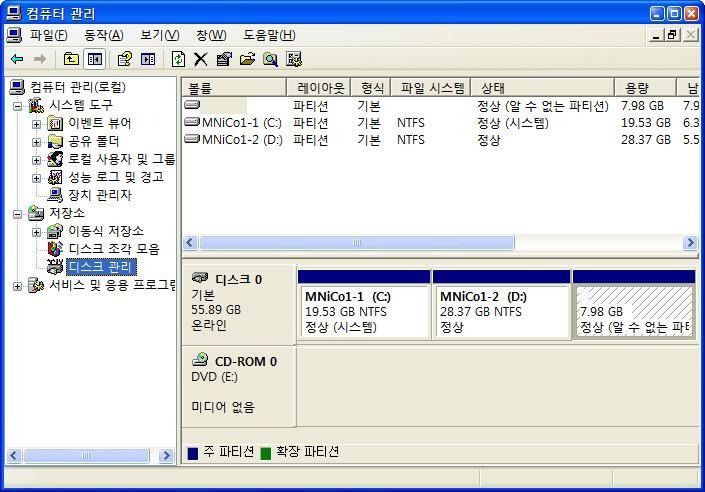Open the 보기(V) menu
This screenshot has width=705, height=492.
tap(160, 35)
